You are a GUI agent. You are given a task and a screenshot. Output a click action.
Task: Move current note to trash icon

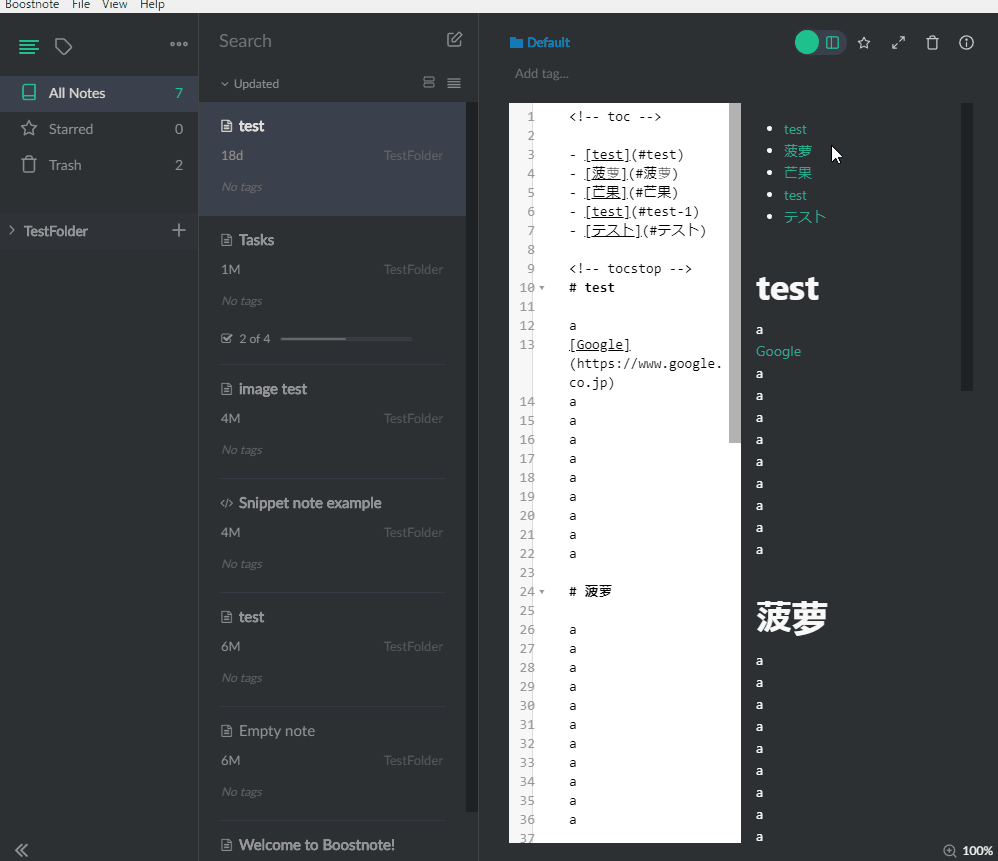click(932, 43)
